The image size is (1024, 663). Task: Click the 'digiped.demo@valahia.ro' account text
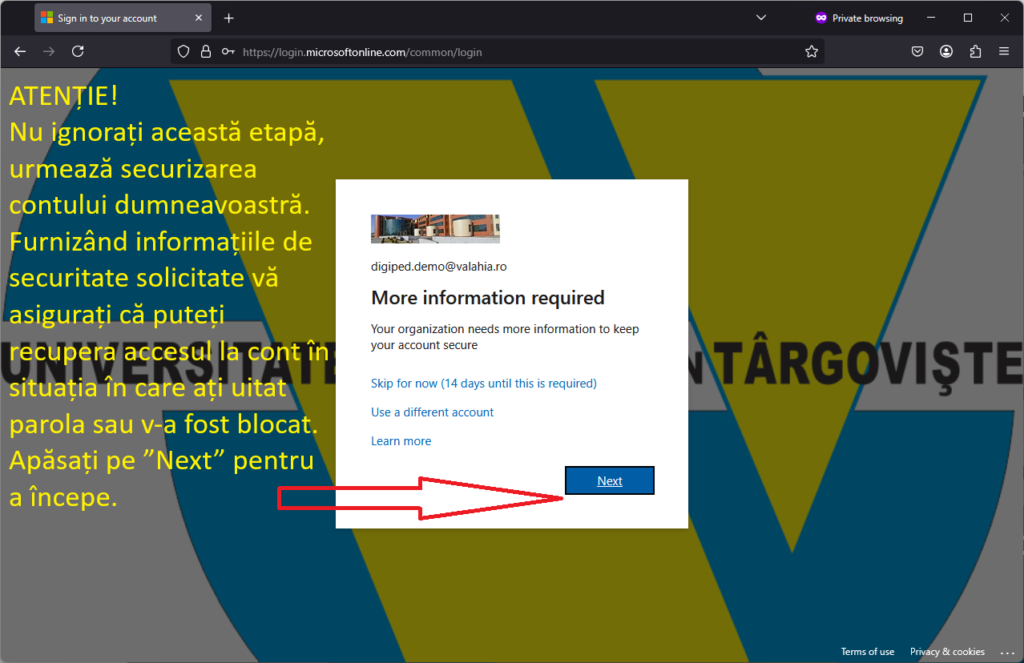[438, 267]
